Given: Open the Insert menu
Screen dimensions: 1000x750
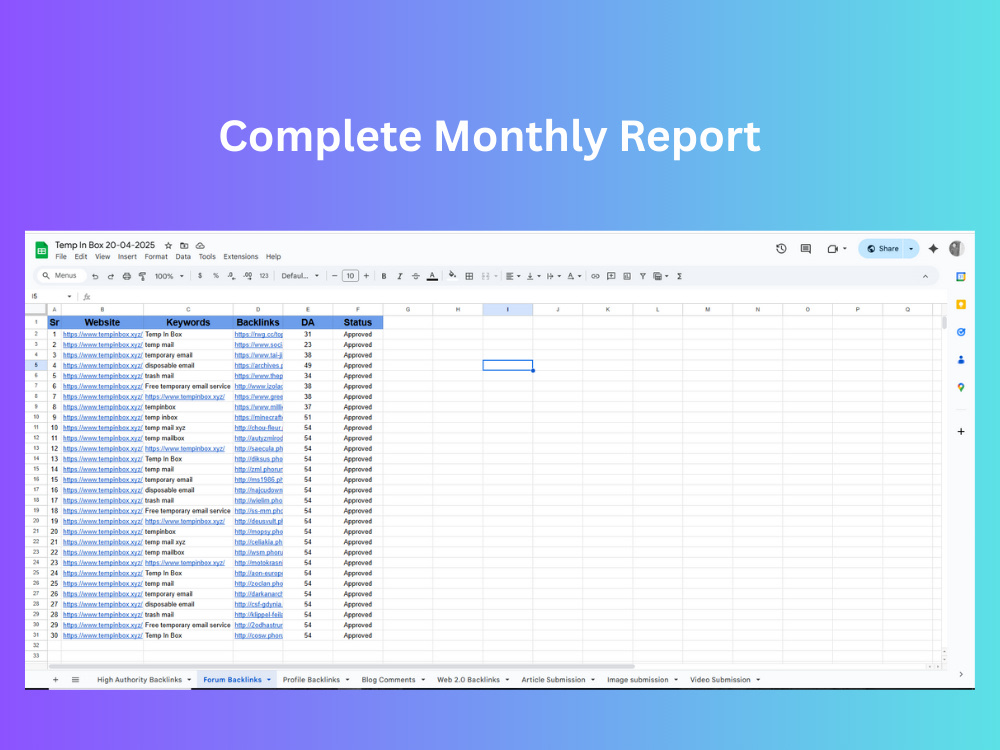Looking at the screenshot, I should 127,257.
